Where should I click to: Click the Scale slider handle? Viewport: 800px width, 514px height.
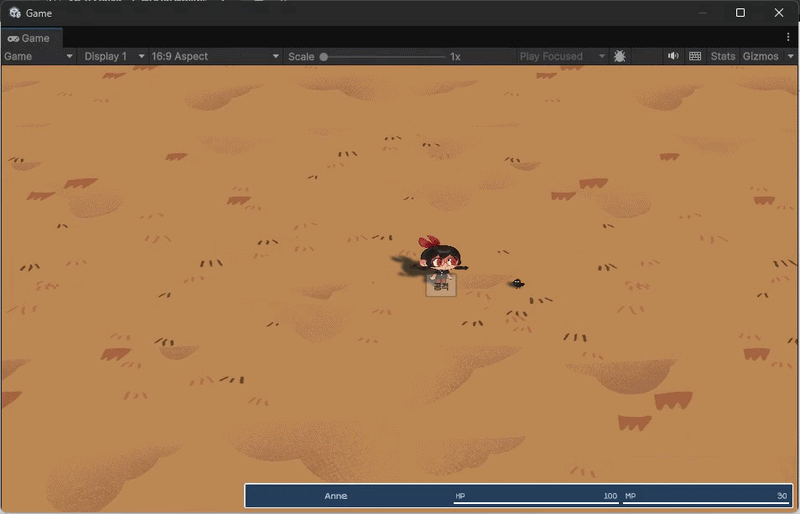click(x=324, y=57)
